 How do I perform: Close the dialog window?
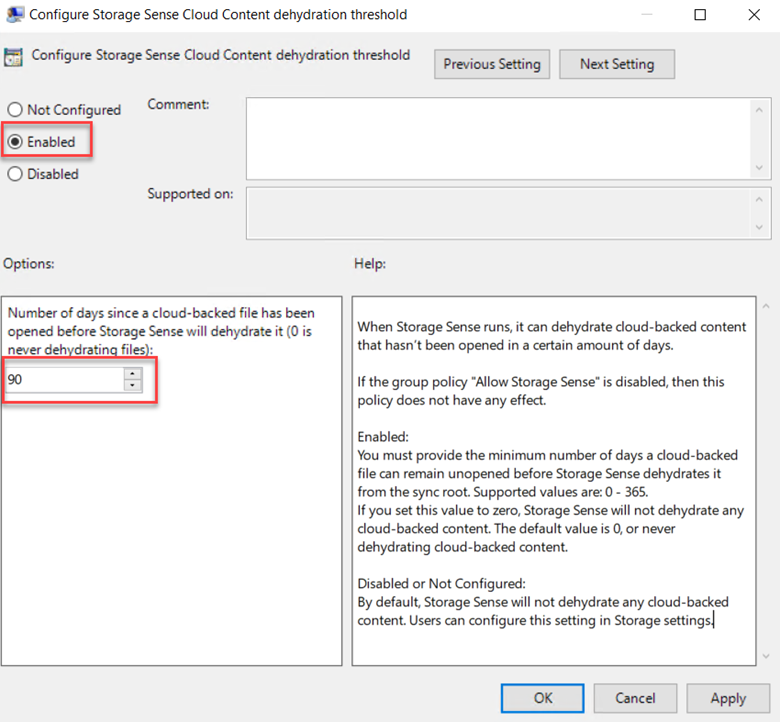(x=754, y=15)
